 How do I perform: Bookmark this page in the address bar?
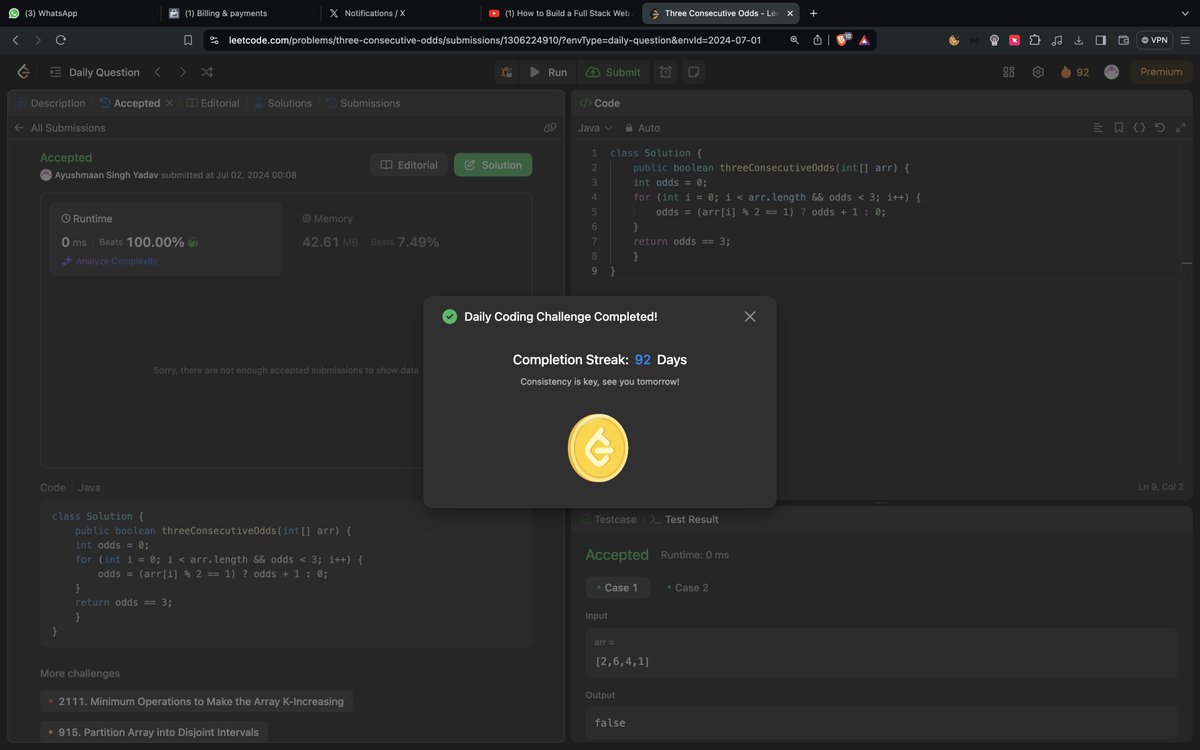(x=188, y=40)
